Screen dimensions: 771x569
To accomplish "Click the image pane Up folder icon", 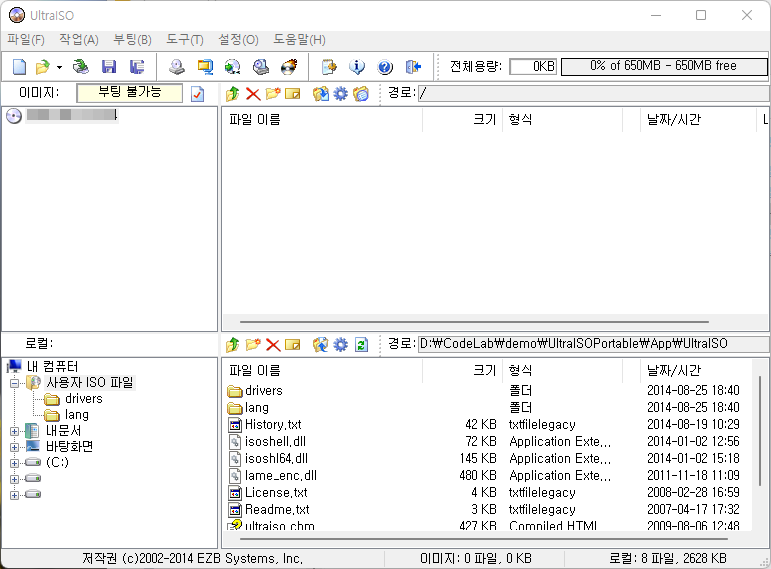I will click(233, 93).
